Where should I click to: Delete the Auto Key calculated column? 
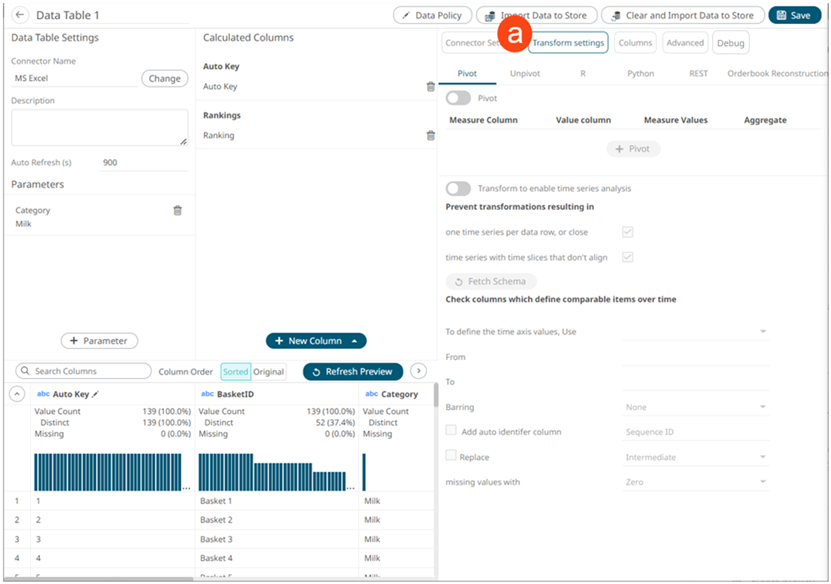point(430,87)
